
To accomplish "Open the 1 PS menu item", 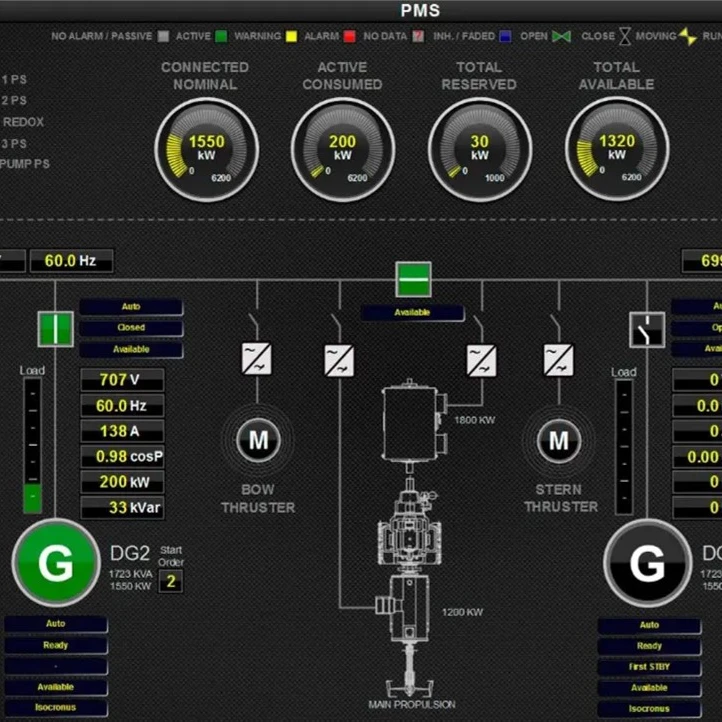I will tap(14, 80).
